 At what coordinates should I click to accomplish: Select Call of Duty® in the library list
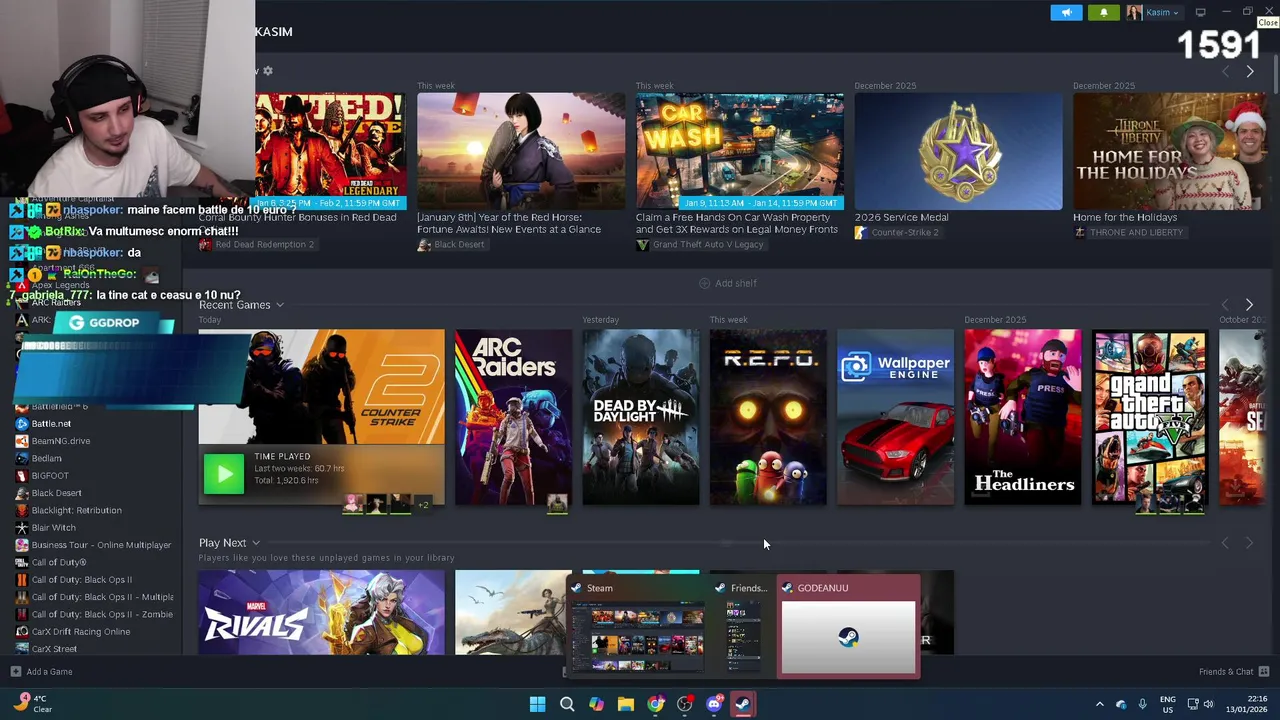(59, 562)
